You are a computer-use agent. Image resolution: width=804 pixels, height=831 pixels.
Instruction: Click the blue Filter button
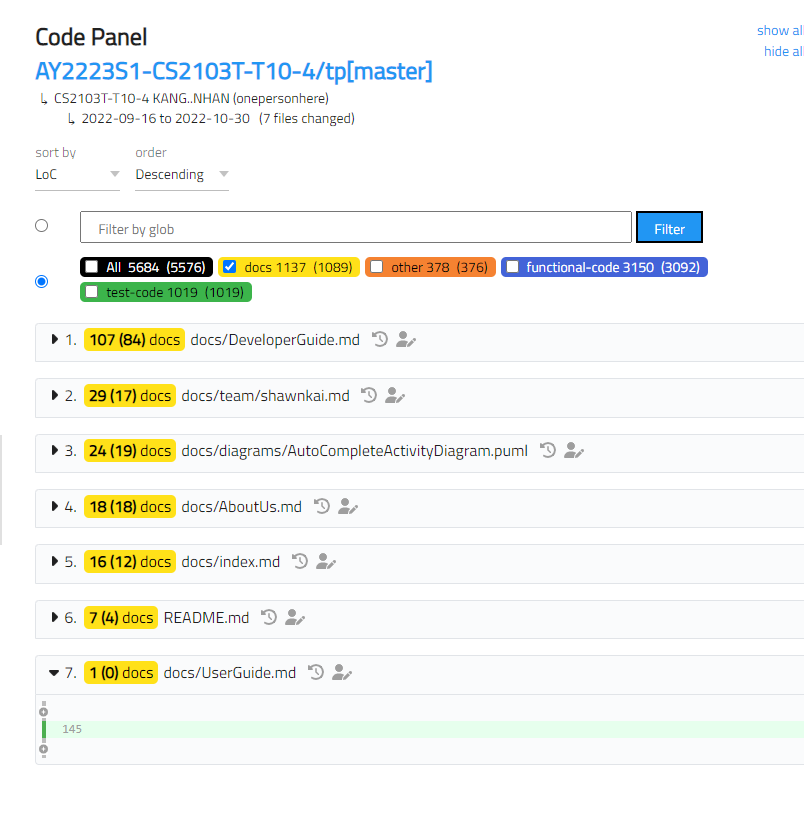click(668, 227)
